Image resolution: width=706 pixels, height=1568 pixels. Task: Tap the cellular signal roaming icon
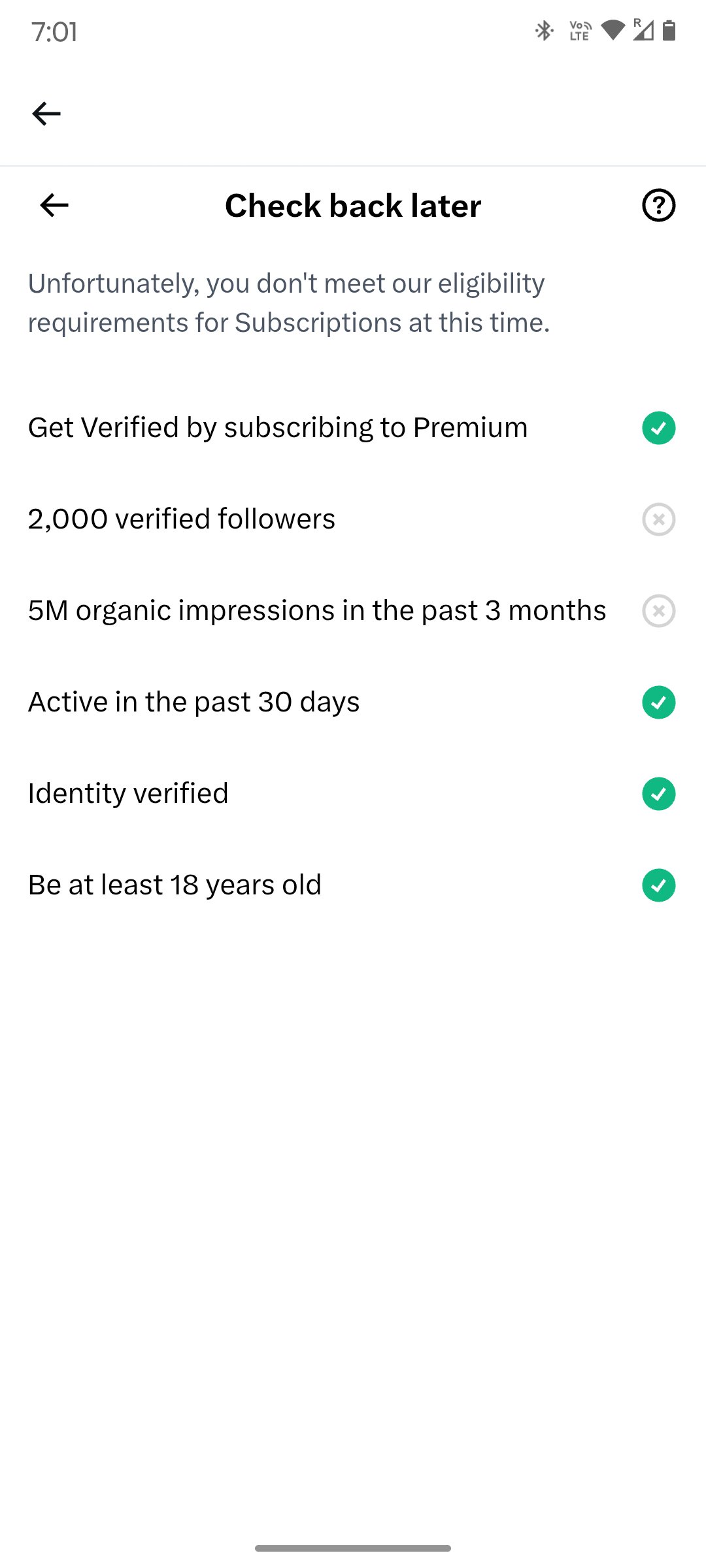pos(643,30)
